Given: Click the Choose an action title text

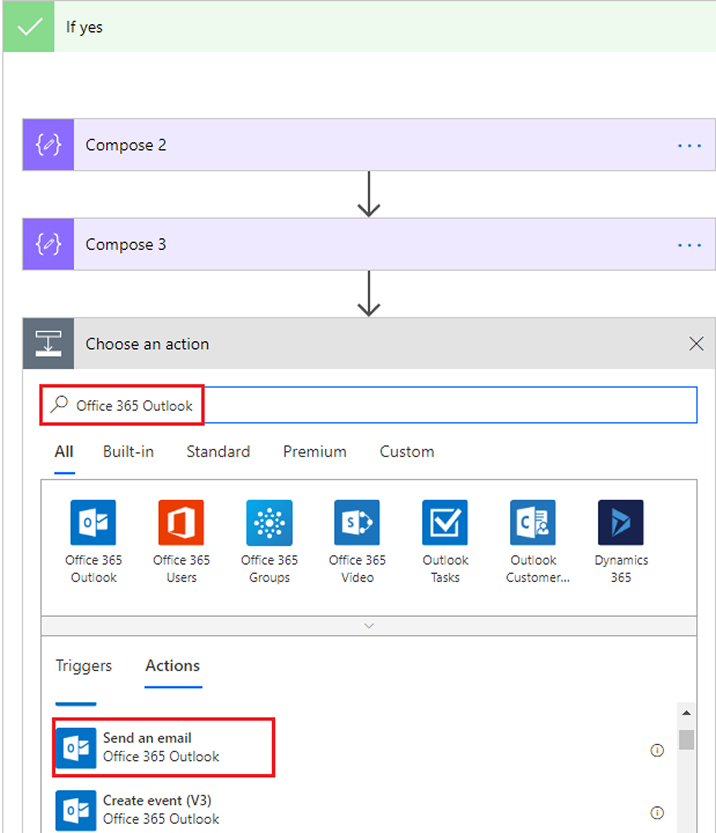Looking at the screenshot, I should (147, 344).
